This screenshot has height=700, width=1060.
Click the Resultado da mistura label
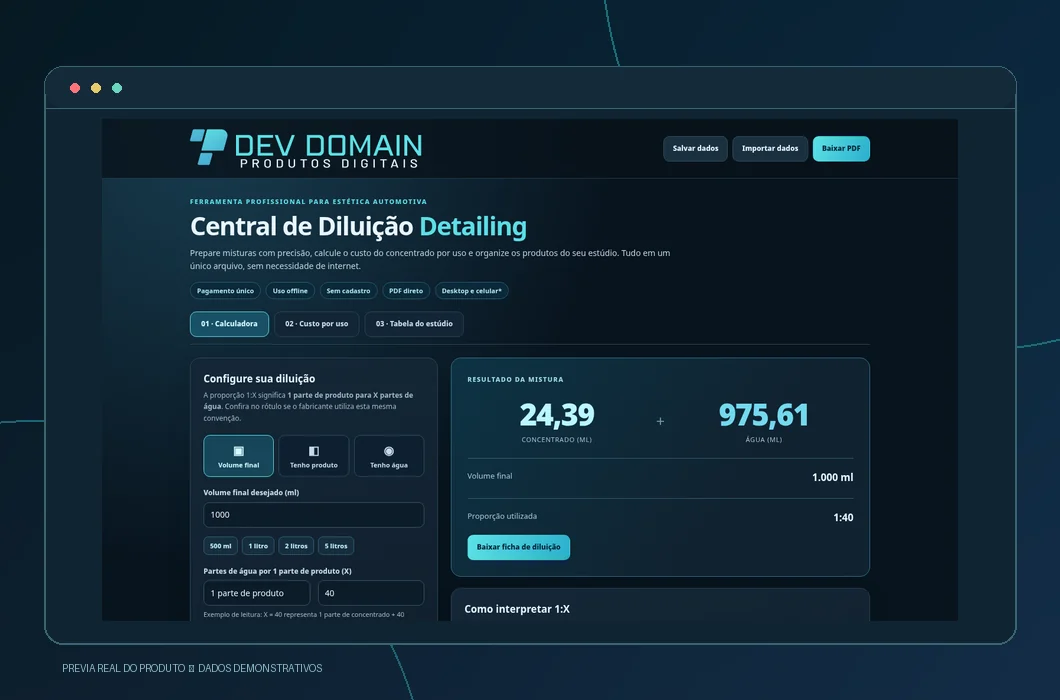click(515, 379)
